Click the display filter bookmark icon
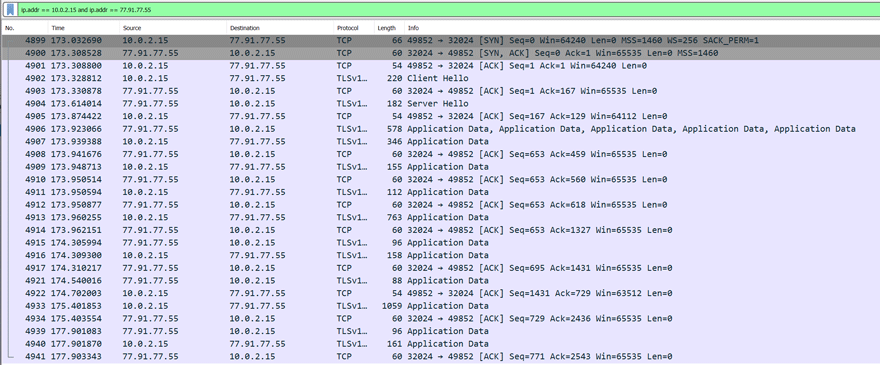 click(x=10, y=10)
